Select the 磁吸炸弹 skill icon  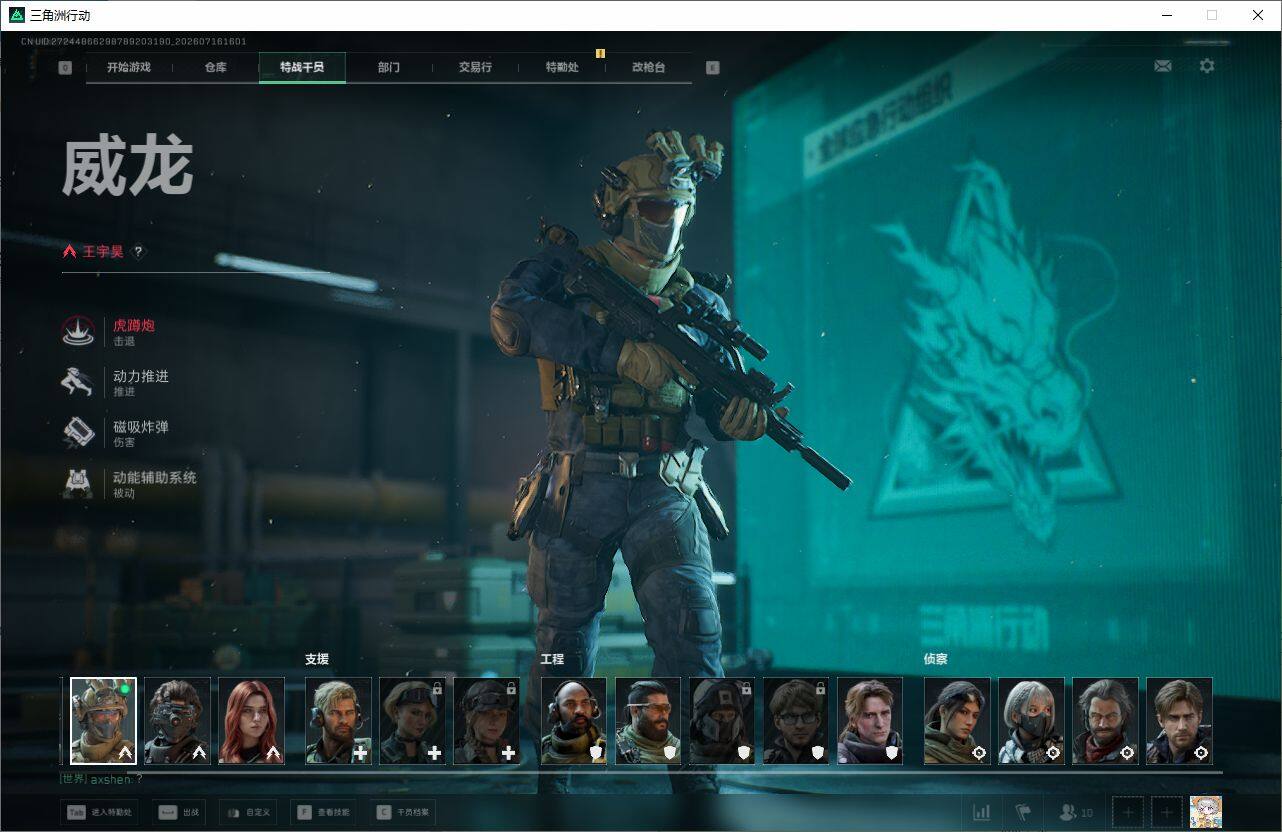click(78, 433)
